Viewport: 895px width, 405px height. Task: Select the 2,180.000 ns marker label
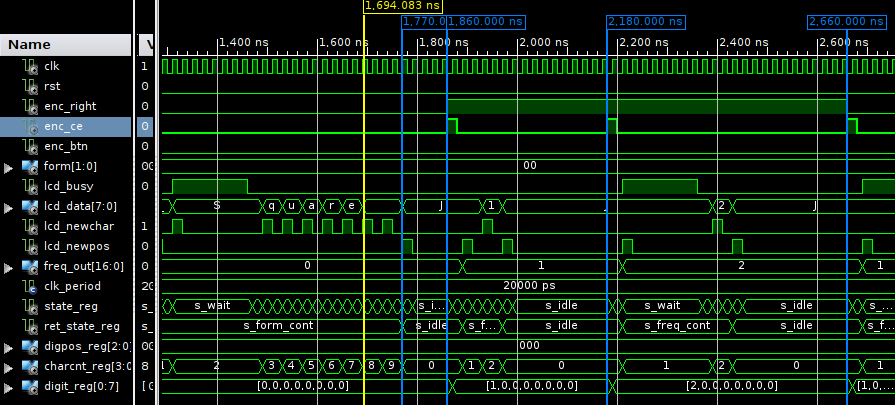(x=645, y=21)
